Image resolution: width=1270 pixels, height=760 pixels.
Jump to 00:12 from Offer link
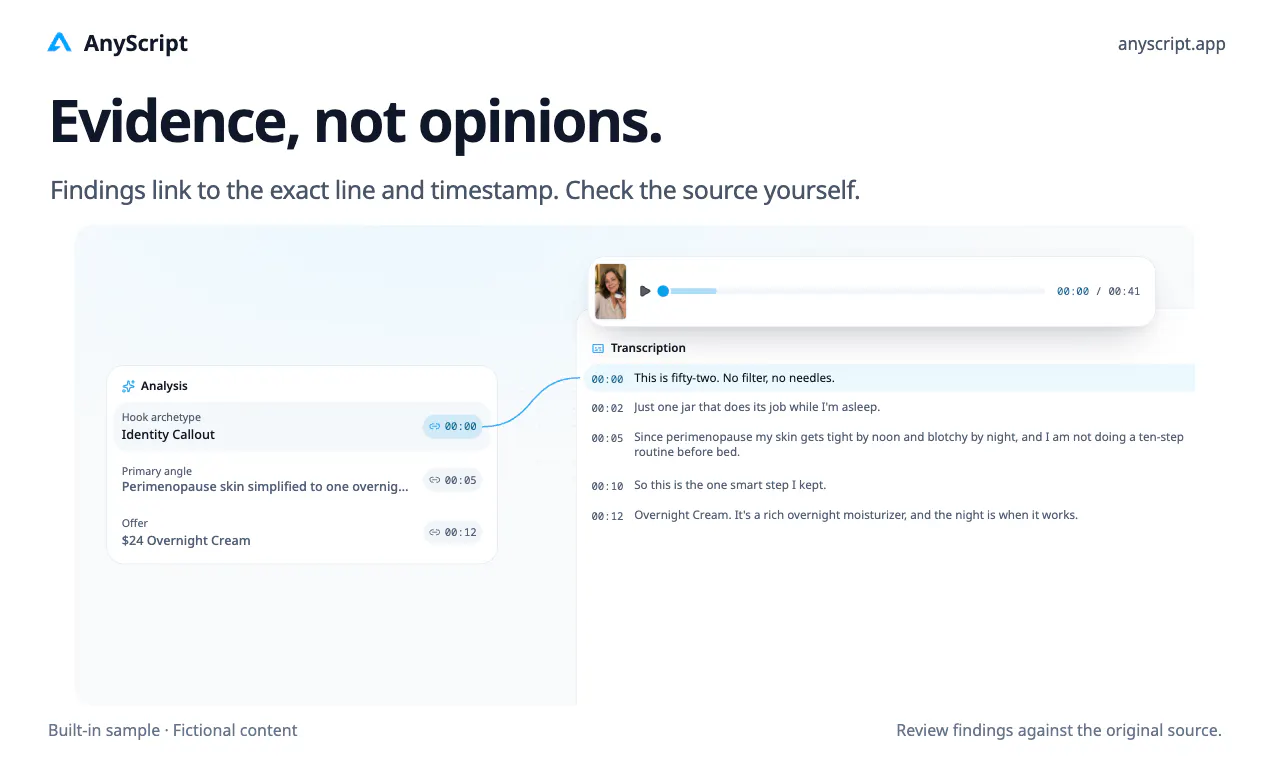click(x=452, y=532)
